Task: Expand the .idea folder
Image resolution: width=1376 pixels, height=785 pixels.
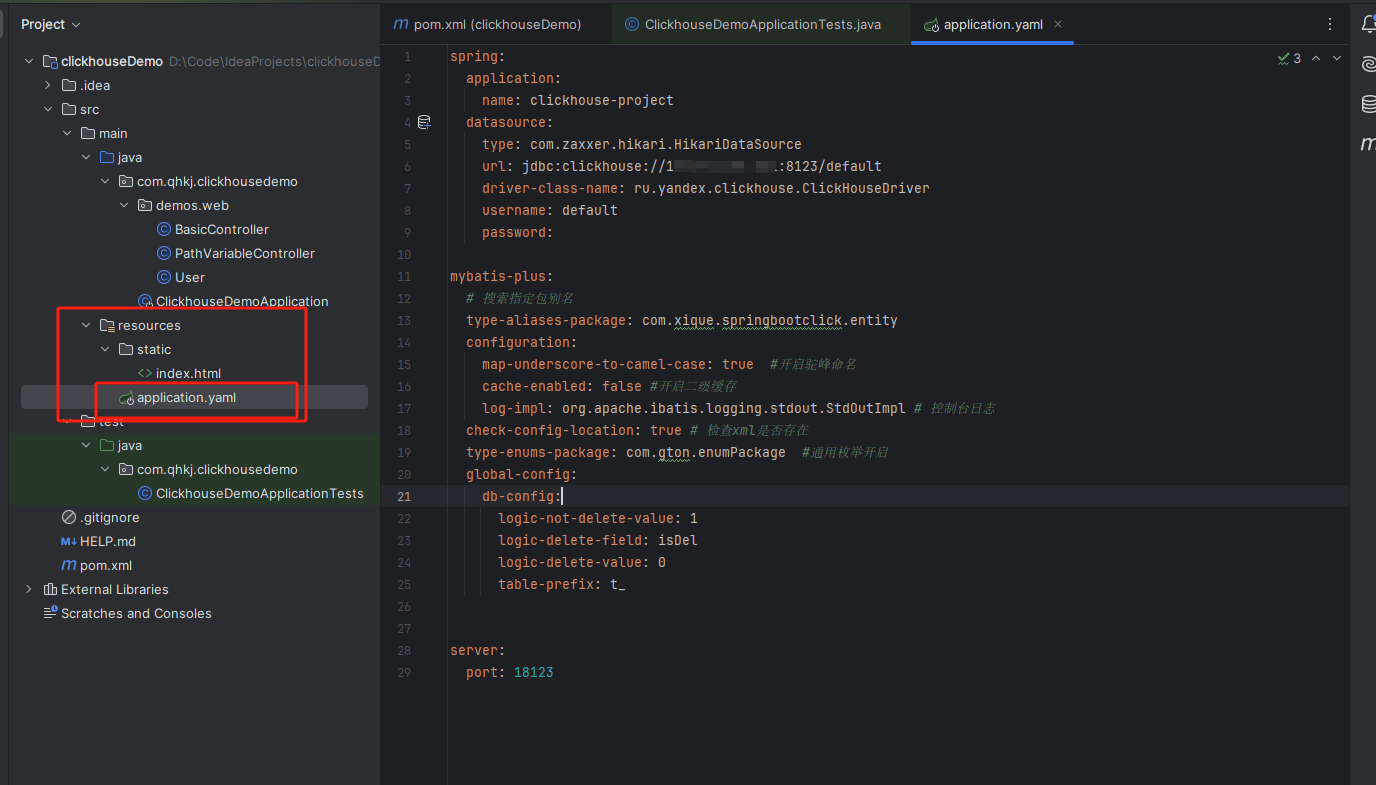Action: [x=48, y=85]
